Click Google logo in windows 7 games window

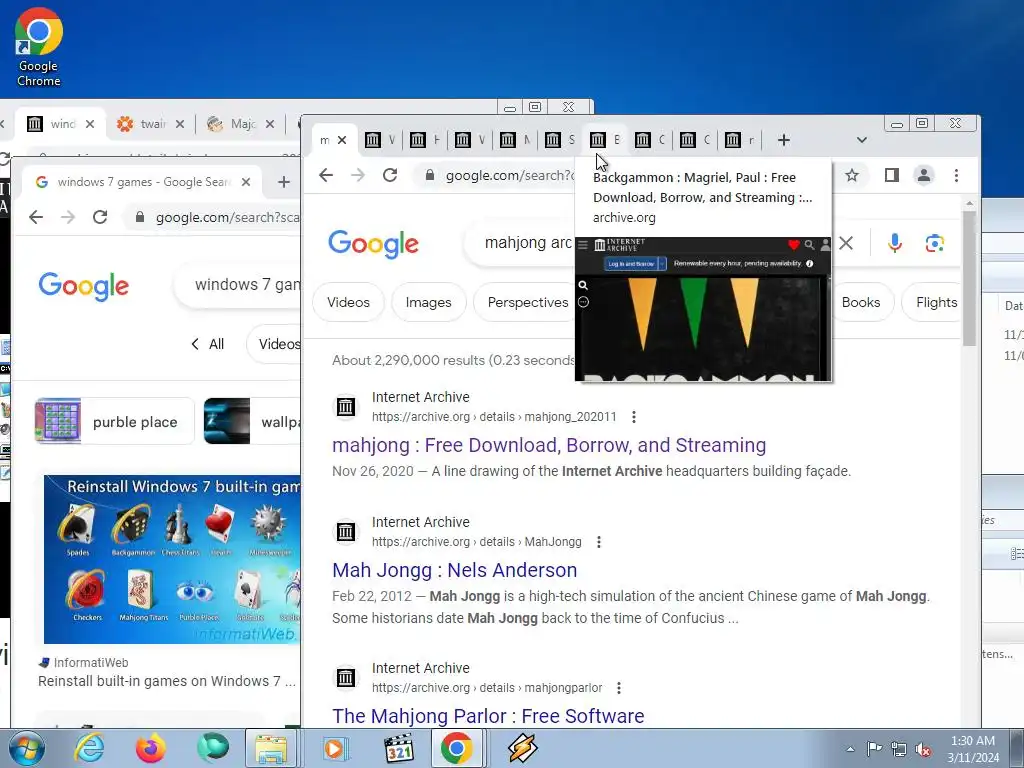(84, 285)
